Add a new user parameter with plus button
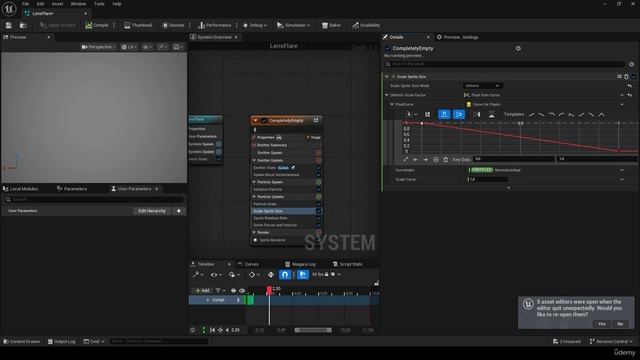The width and height of the screenshot is (640, 360). click(179, 211)
